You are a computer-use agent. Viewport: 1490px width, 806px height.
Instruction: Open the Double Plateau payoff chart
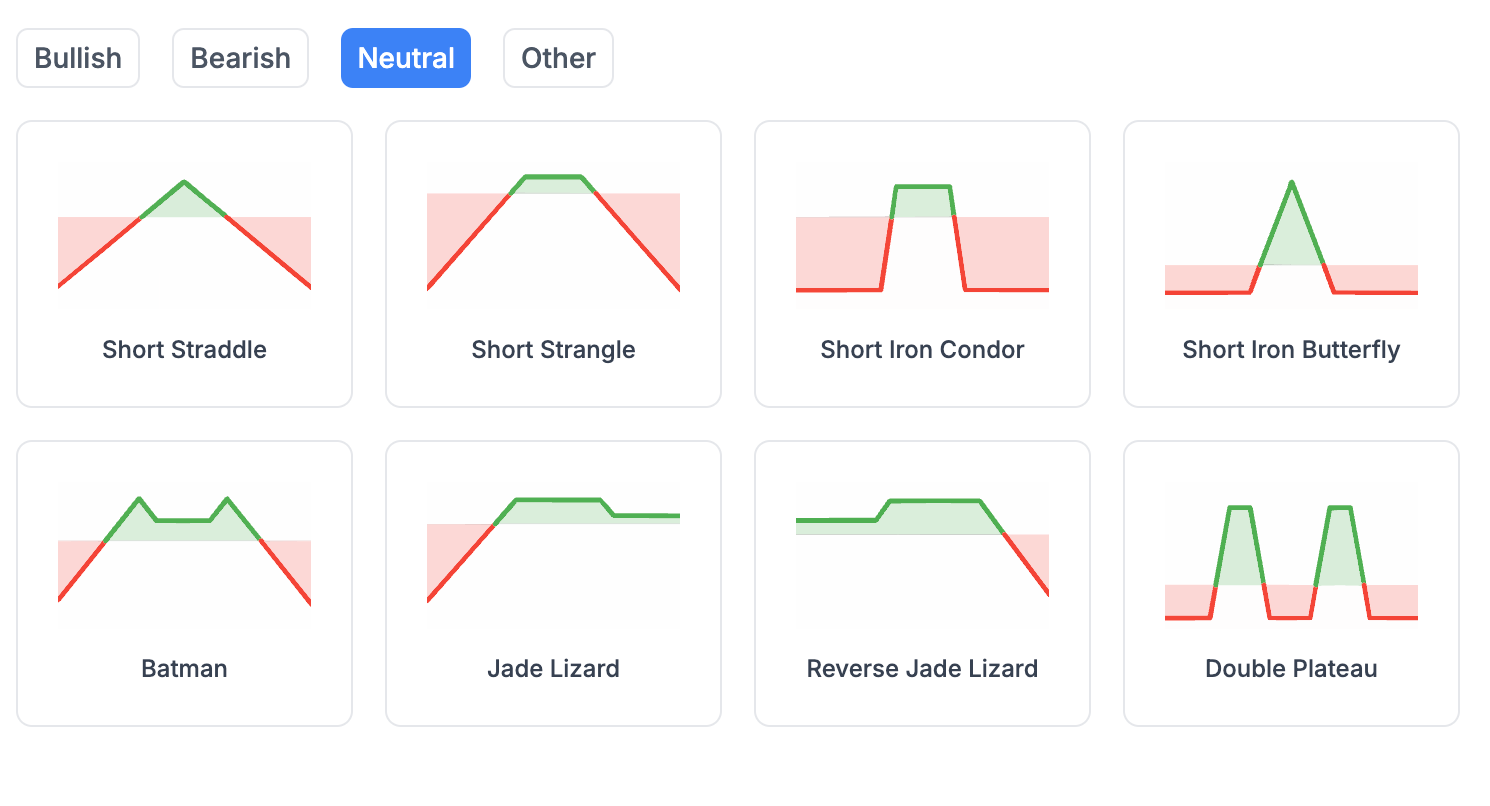[x=1291, y=550]
